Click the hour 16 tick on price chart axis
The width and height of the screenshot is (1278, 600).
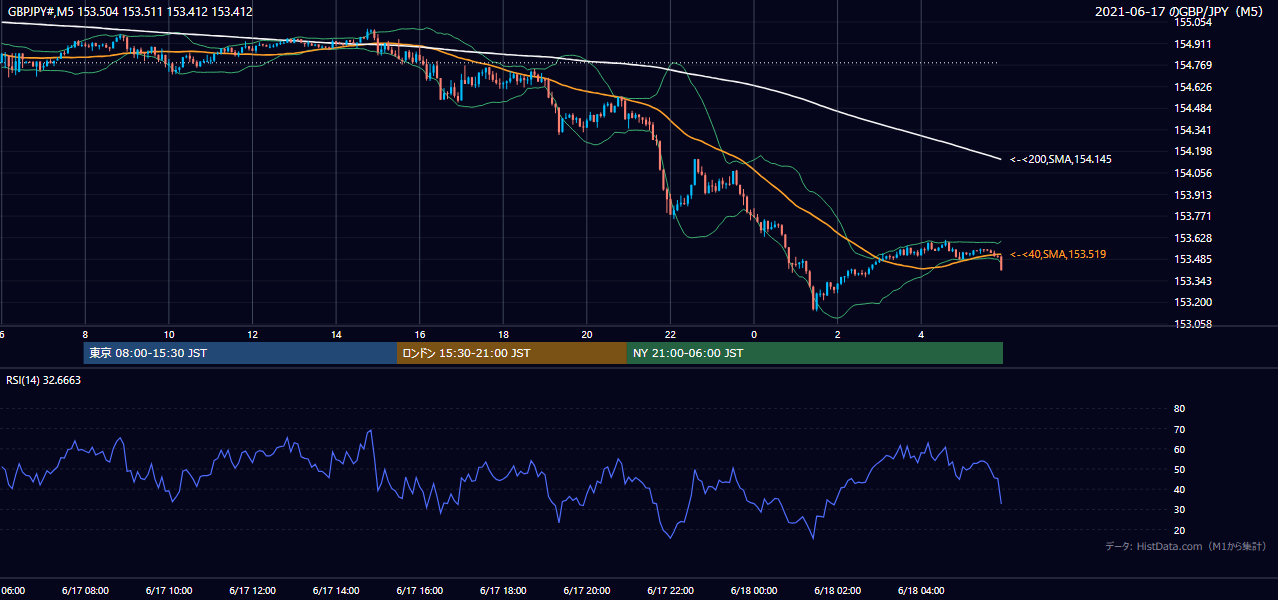click(420, 335)
